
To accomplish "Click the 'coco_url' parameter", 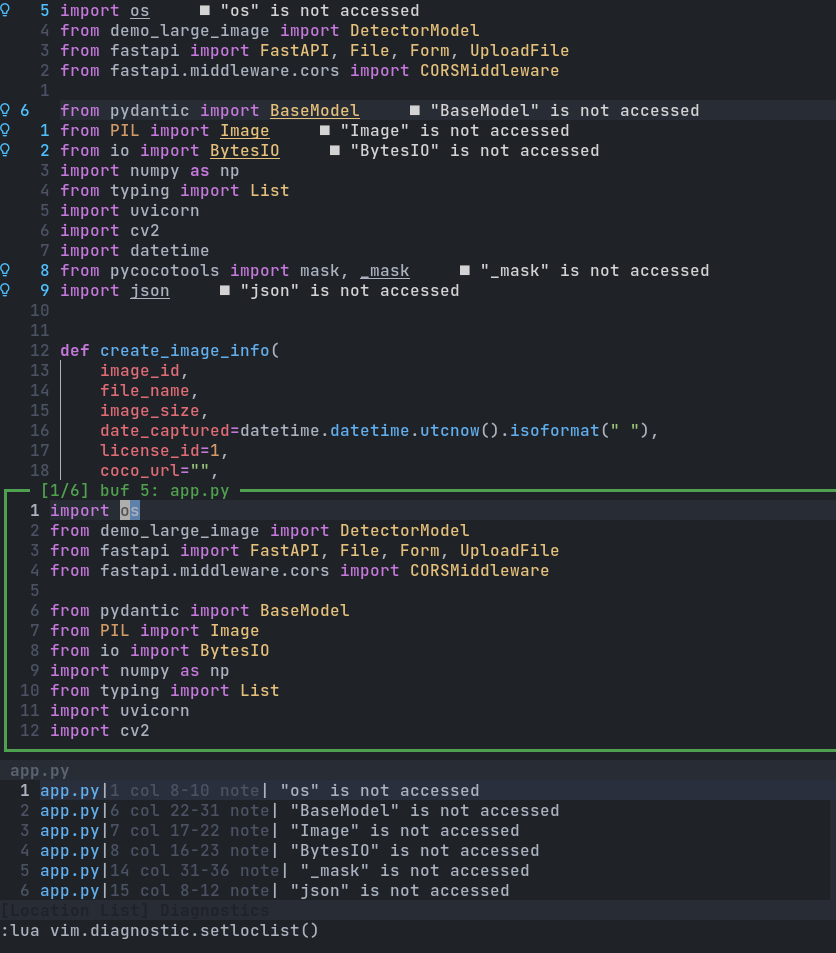I will [140, 470].
